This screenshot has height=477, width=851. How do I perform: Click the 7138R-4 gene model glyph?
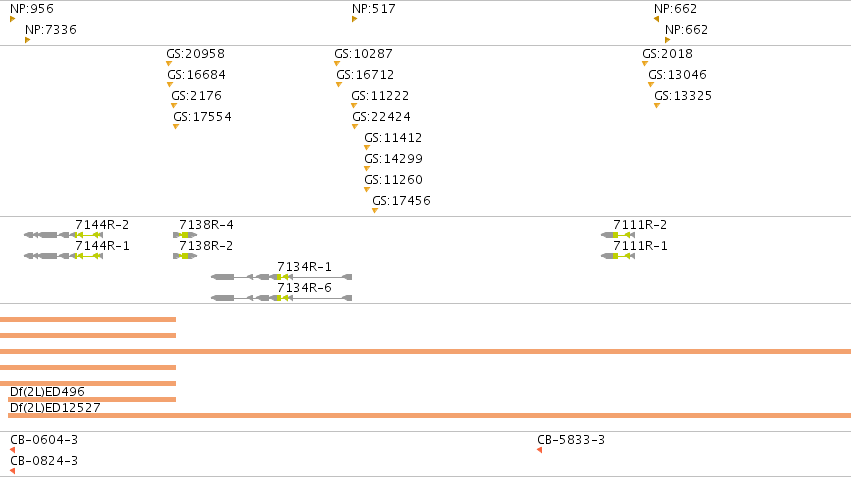point(185,235)
